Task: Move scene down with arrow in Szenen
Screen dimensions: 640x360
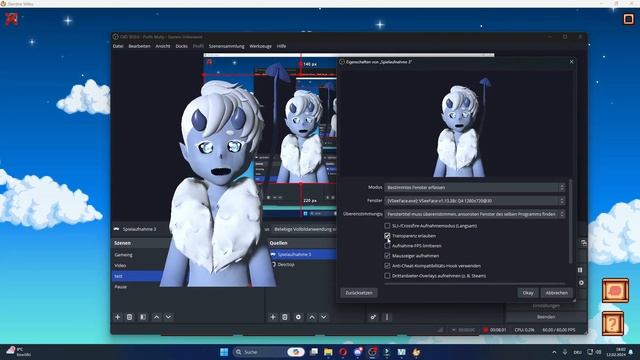Action: [x=169, y=317]
